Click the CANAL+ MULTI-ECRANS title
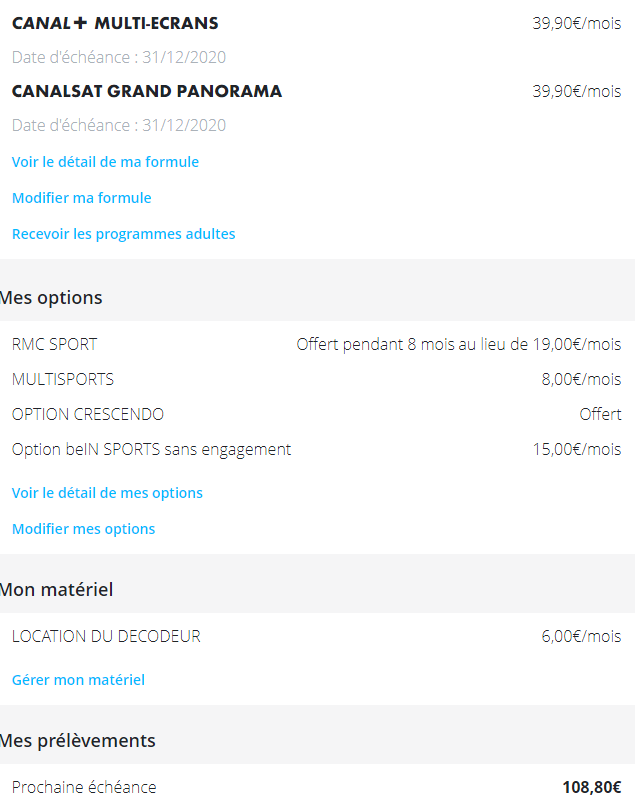 [115, 23]
